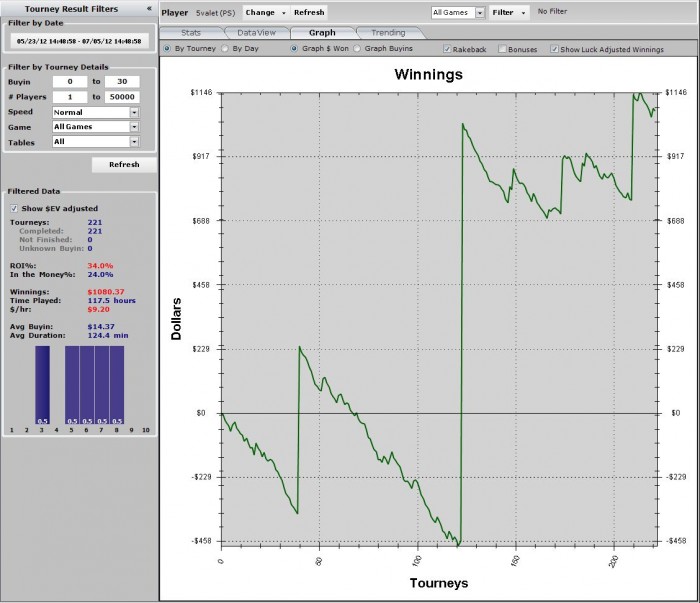
Task: Toggle the Rakeback checkbox
Action: (447, 49)
